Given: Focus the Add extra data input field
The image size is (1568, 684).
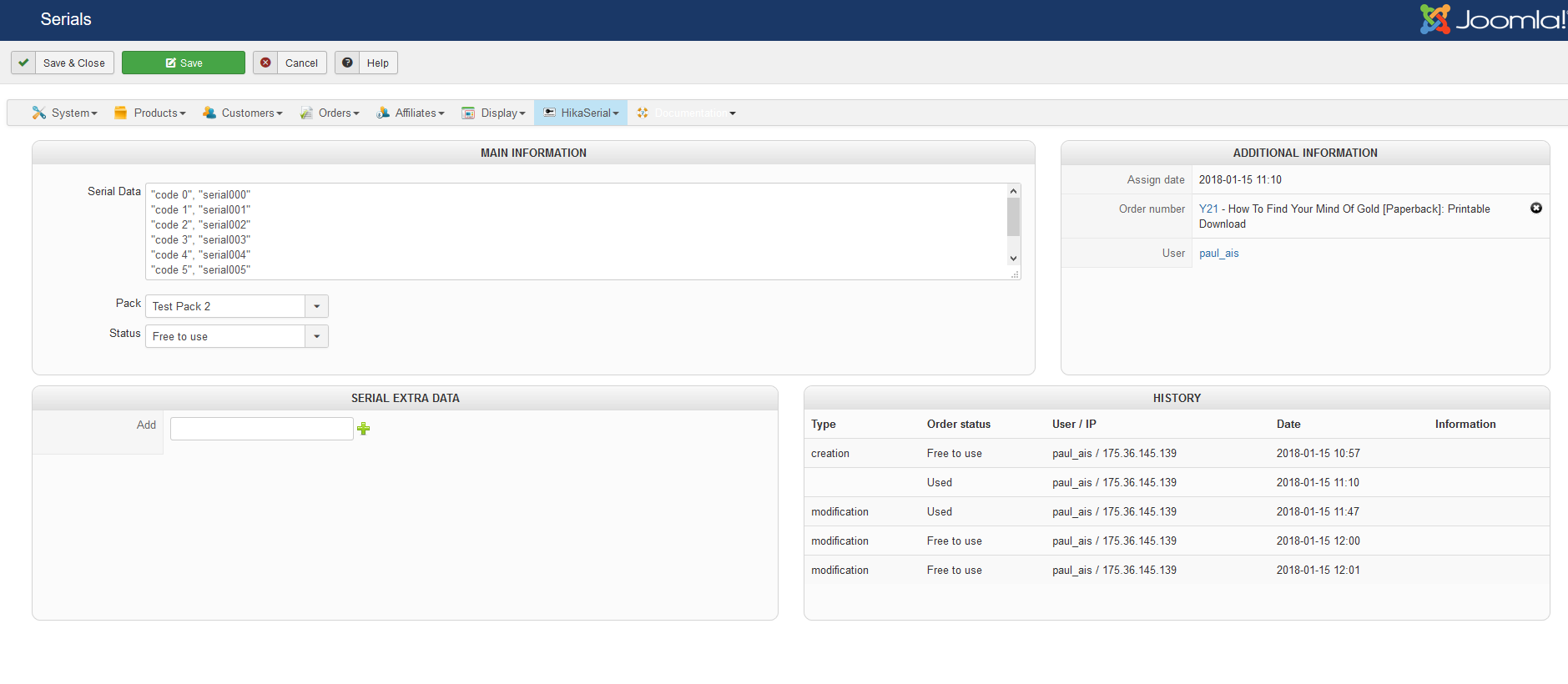Looking at the screenshot, I should click(262, 429).
